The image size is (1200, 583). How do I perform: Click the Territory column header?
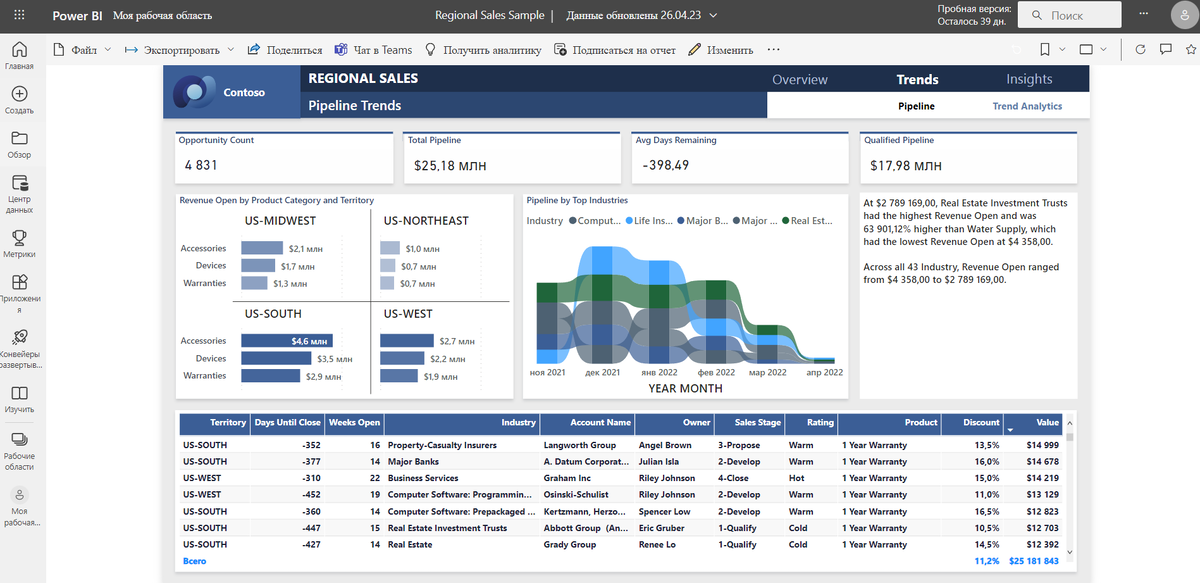(214, 423)
